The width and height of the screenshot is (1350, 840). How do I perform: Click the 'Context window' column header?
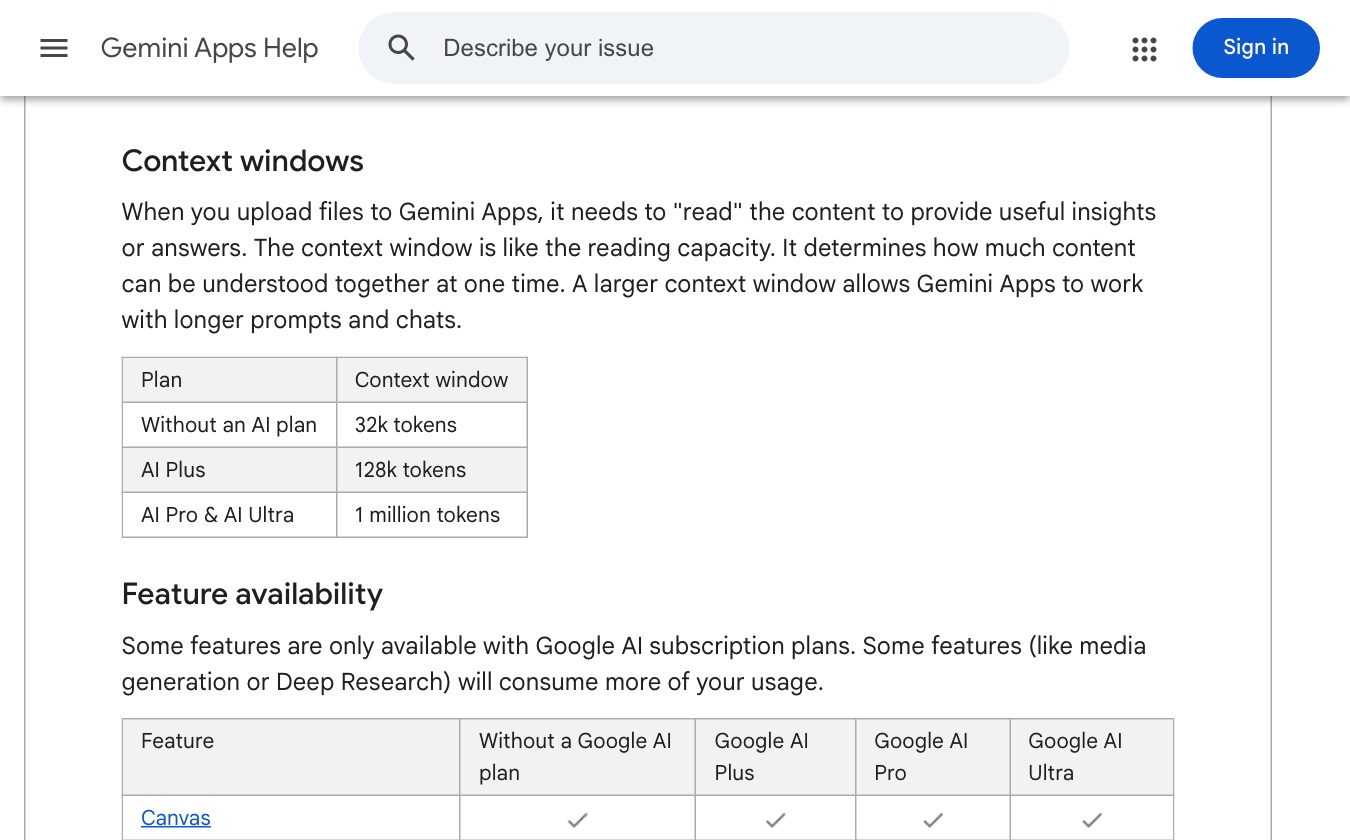coord(432,380)
